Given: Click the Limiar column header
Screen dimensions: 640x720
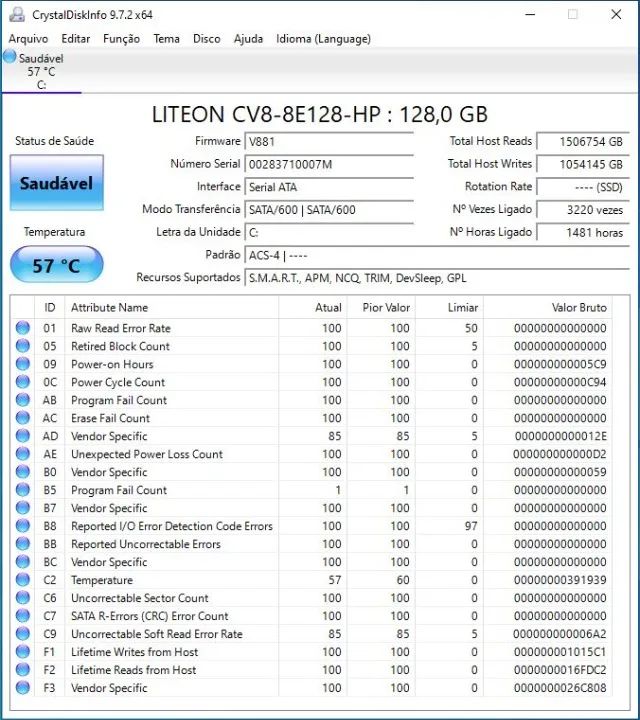Looking at the screenshot, I should 449,307.
